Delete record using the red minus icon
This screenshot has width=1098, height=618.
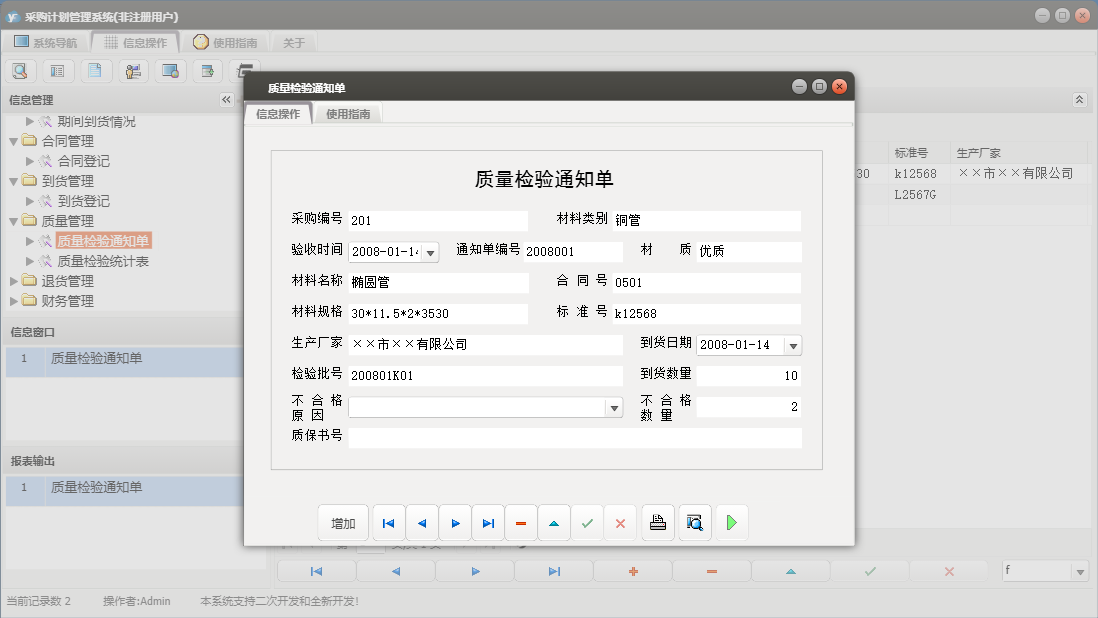[x=520, y=522]
